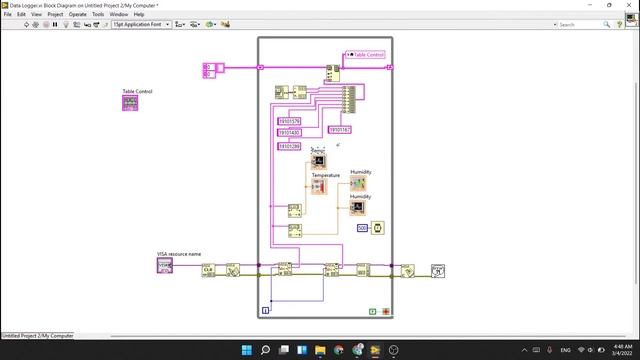This screenshot has height=360, width=640.
Task: Select the blue numeric terminal in the loop's bottom-left corner
Action: 265,311
